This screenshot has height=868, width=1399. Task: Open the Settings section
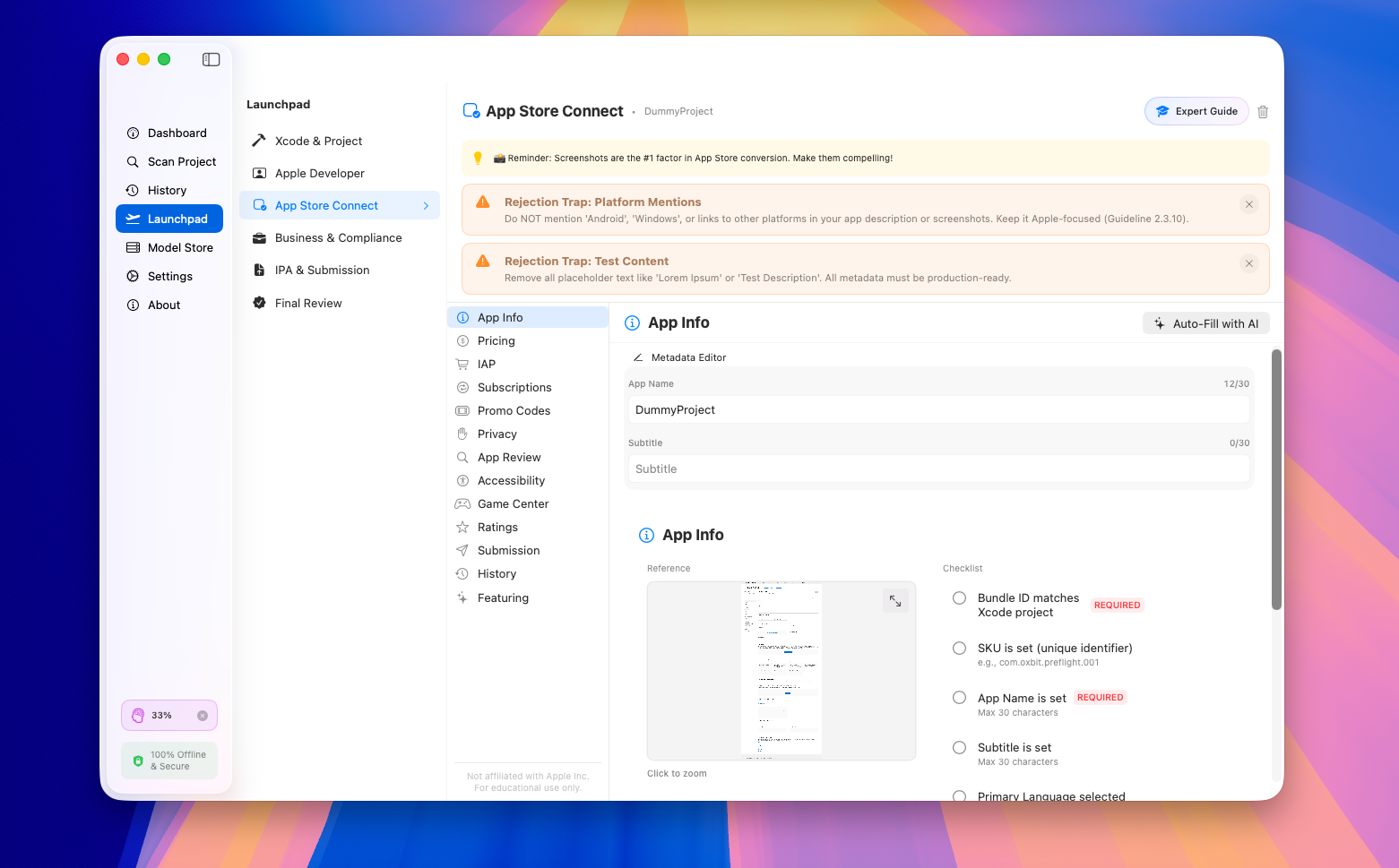[169, 276]
